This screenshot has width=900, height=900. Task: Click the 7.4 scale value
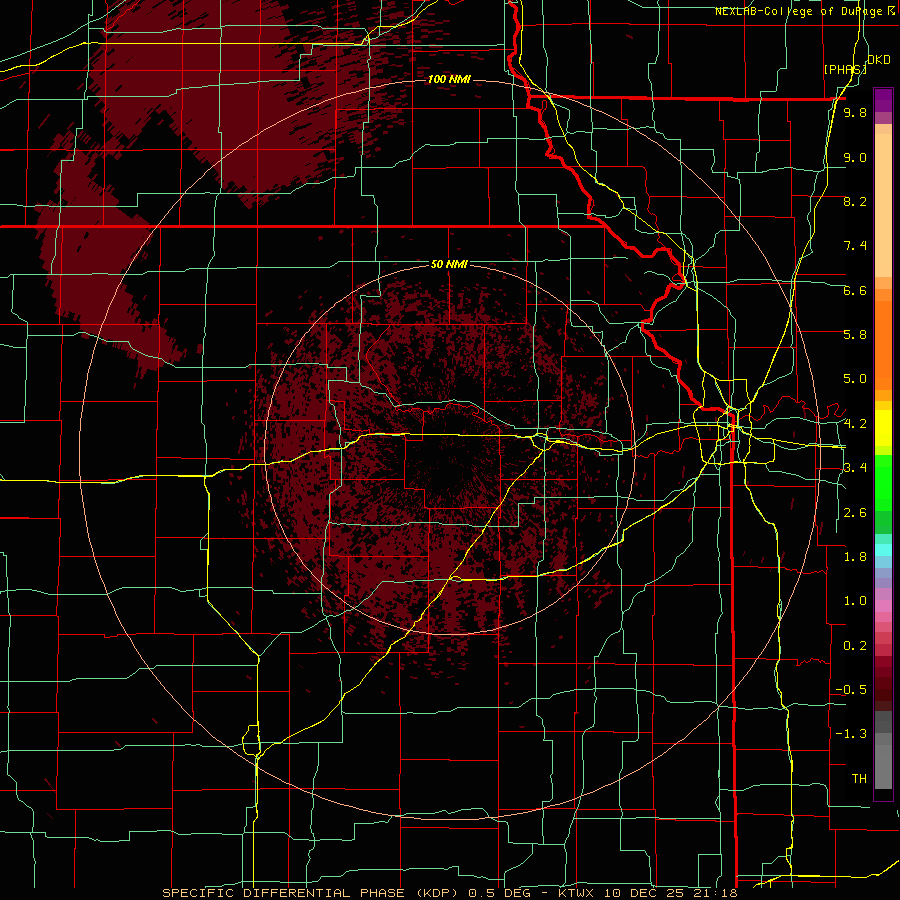click(x=855, y=246)
